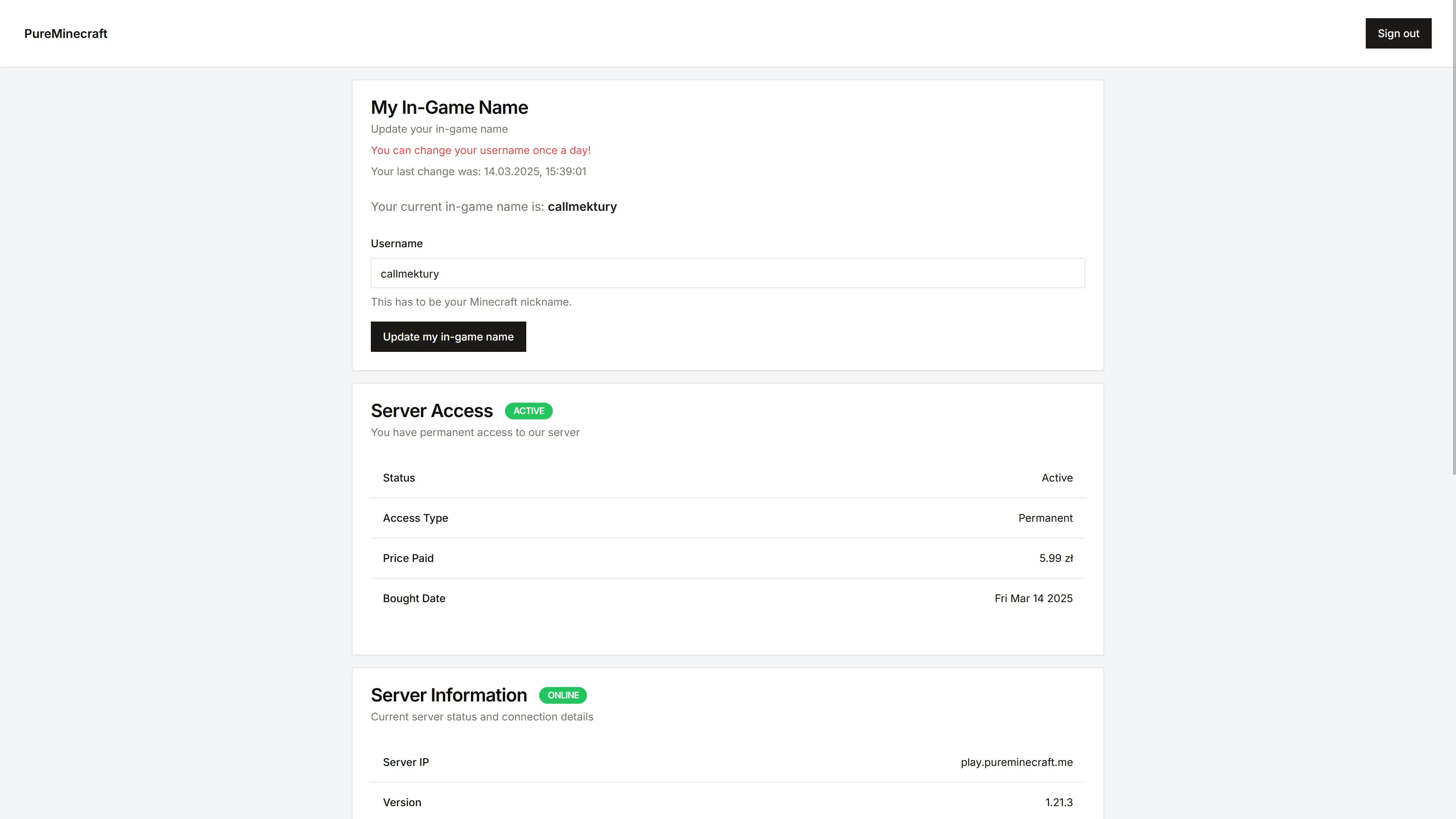Screen dimensions: 1456x819
Task: Click the username change warning message
Action: [480, 151]
